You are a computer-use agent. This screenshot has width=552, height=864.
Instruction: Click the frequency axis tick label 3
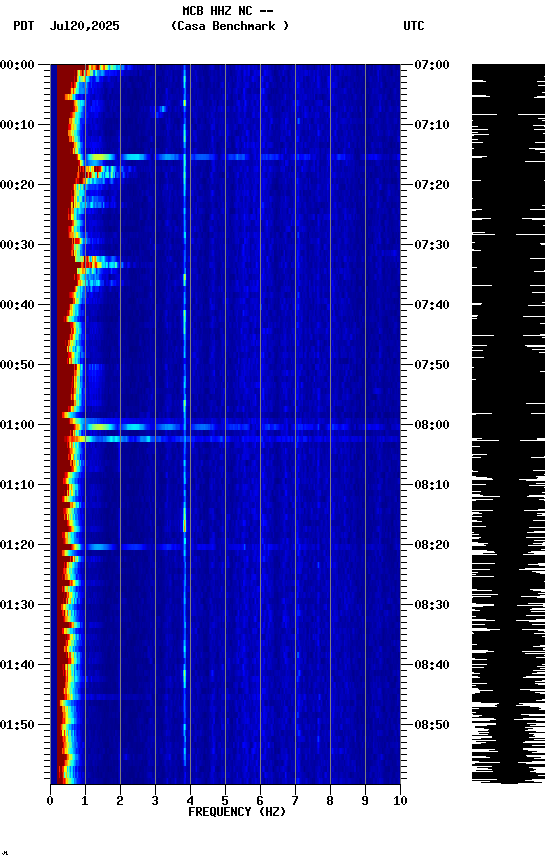(x=155, y=801)
